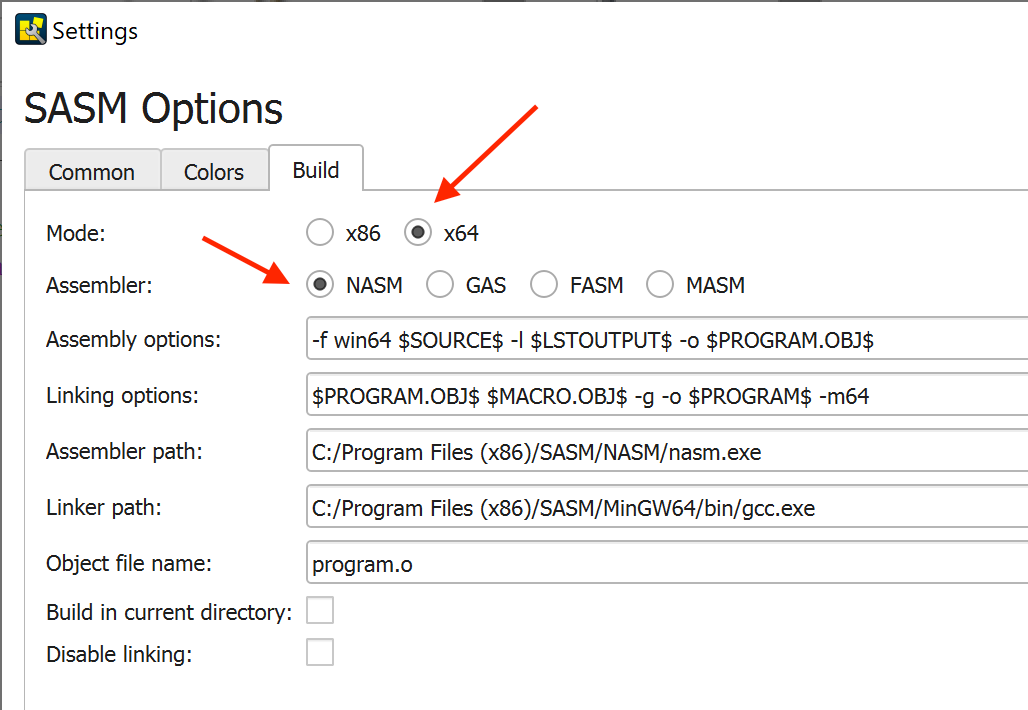Switch to the Common tab
This screenshot has width=1028, height=710.
pyautogui.click(x=92, y=172)
